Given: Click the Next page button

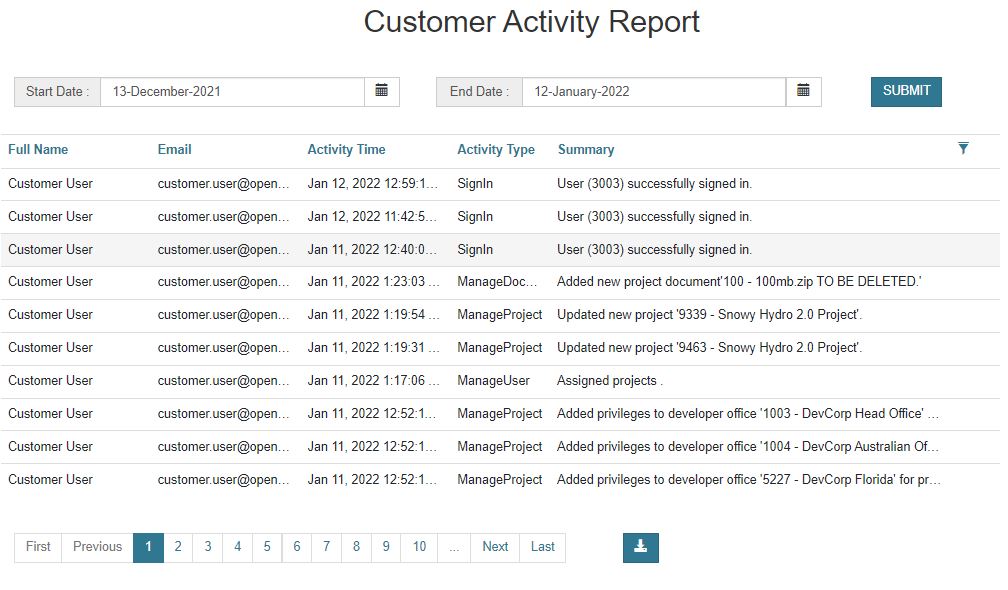Looking at the screenshot, I should (x=495, y=547).
